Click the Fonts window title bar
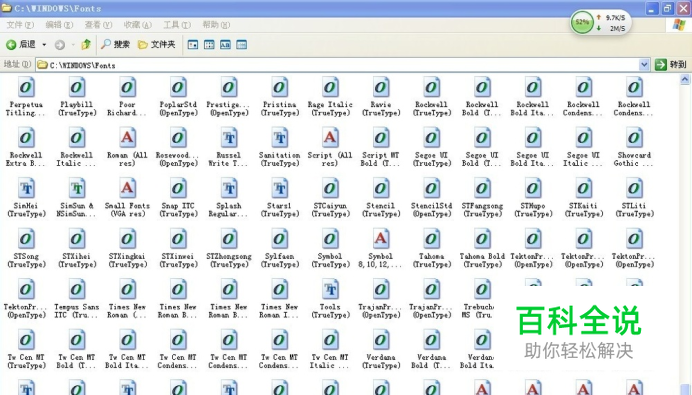 click(322, 8)
